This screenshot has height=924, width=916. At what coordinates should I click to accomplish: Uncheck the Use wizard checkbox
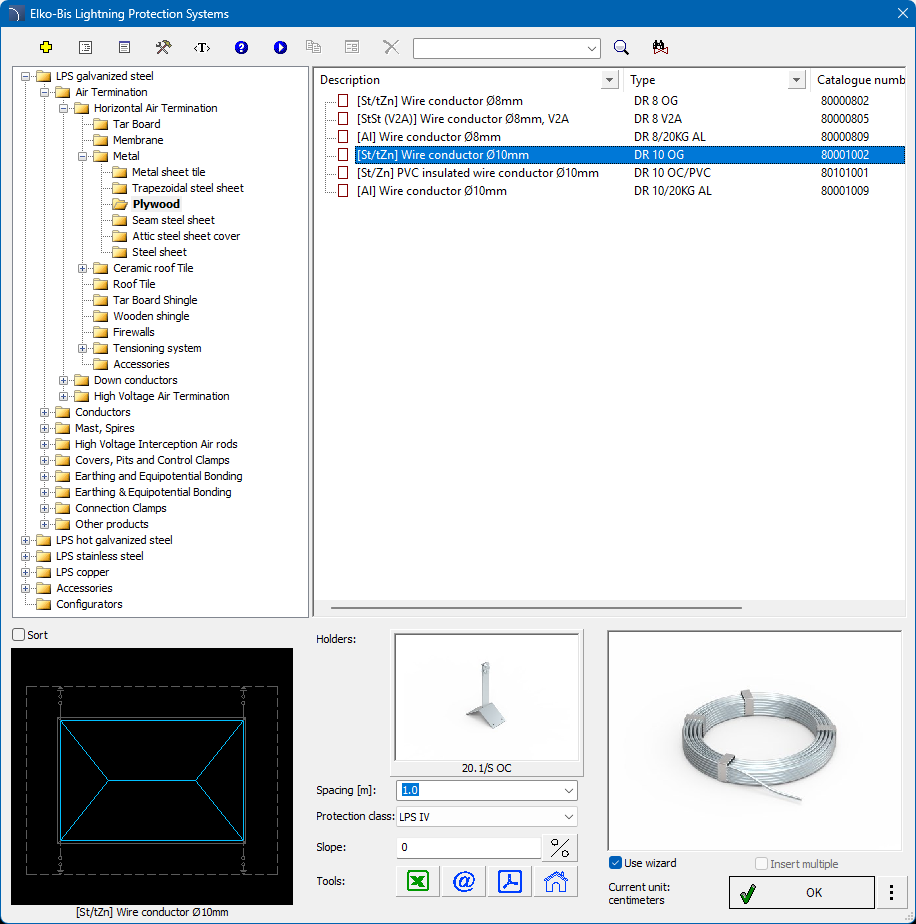(616, 863)
